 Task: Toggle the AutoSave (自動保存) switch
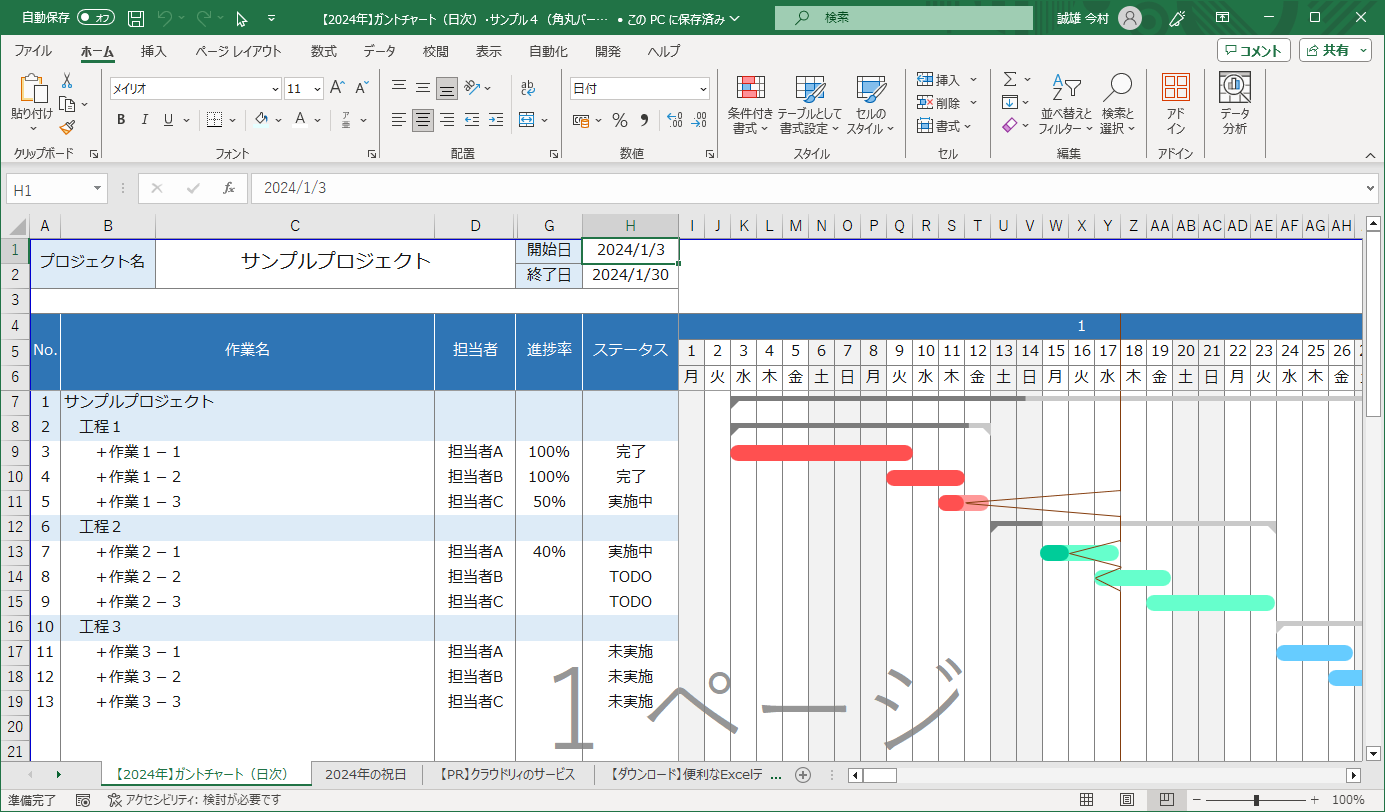pos(96,18)
